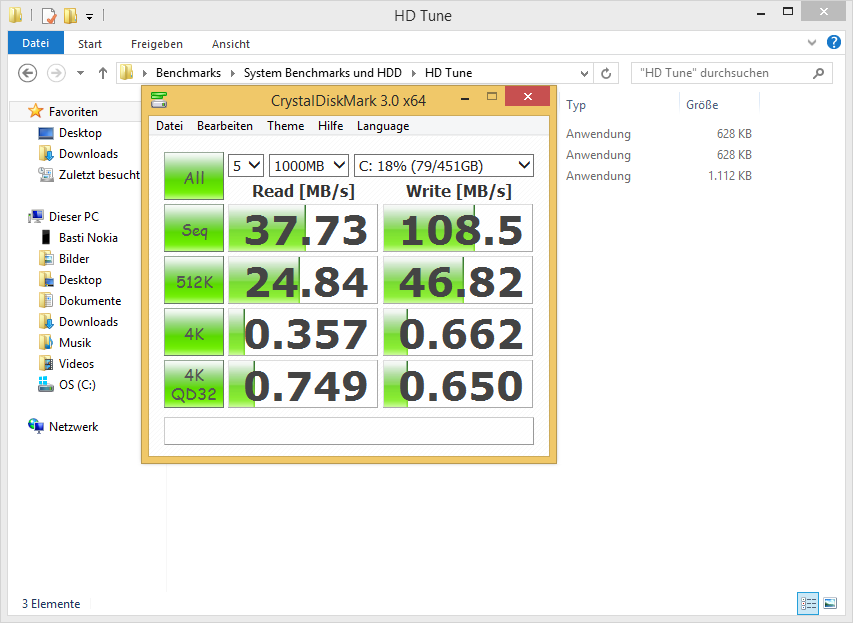The width and height of the screenshot is (853, 623).
Task: Open Dokumente folder in sidebar
Action: (x=90, y=301)
